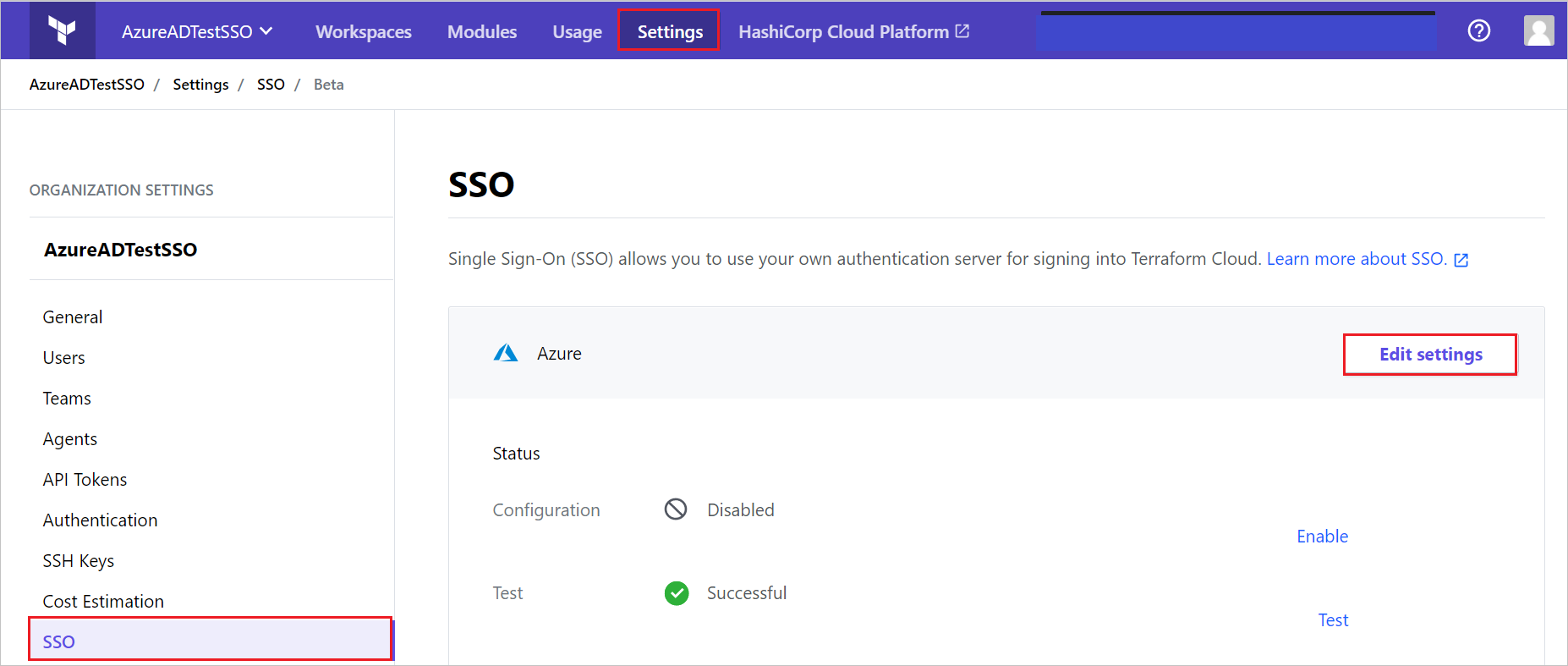
Task: Click the green Successful checkmark icon
Action: pyautogui.click(x=677, y=593)
